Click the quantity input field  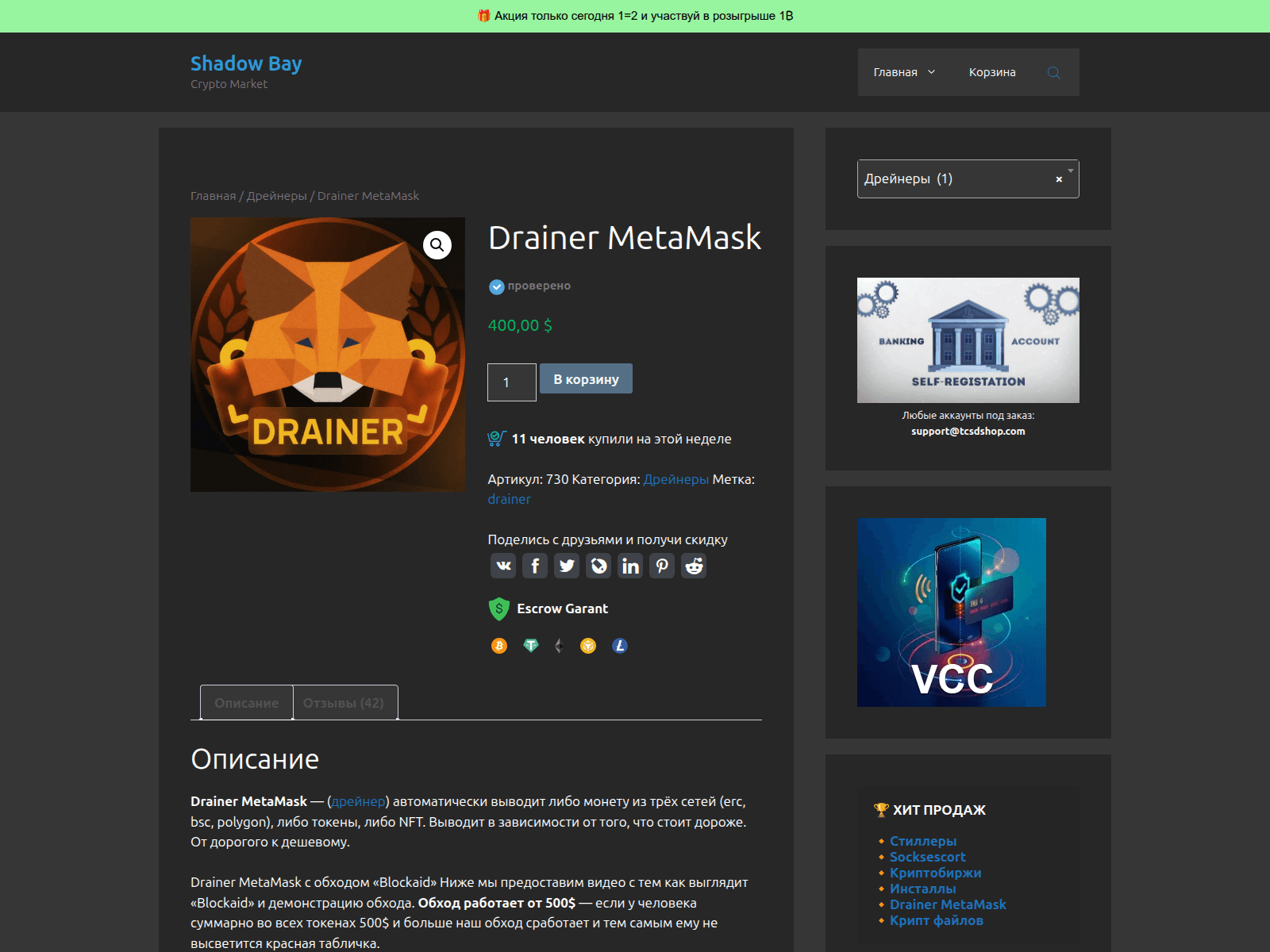coord(512,382)
